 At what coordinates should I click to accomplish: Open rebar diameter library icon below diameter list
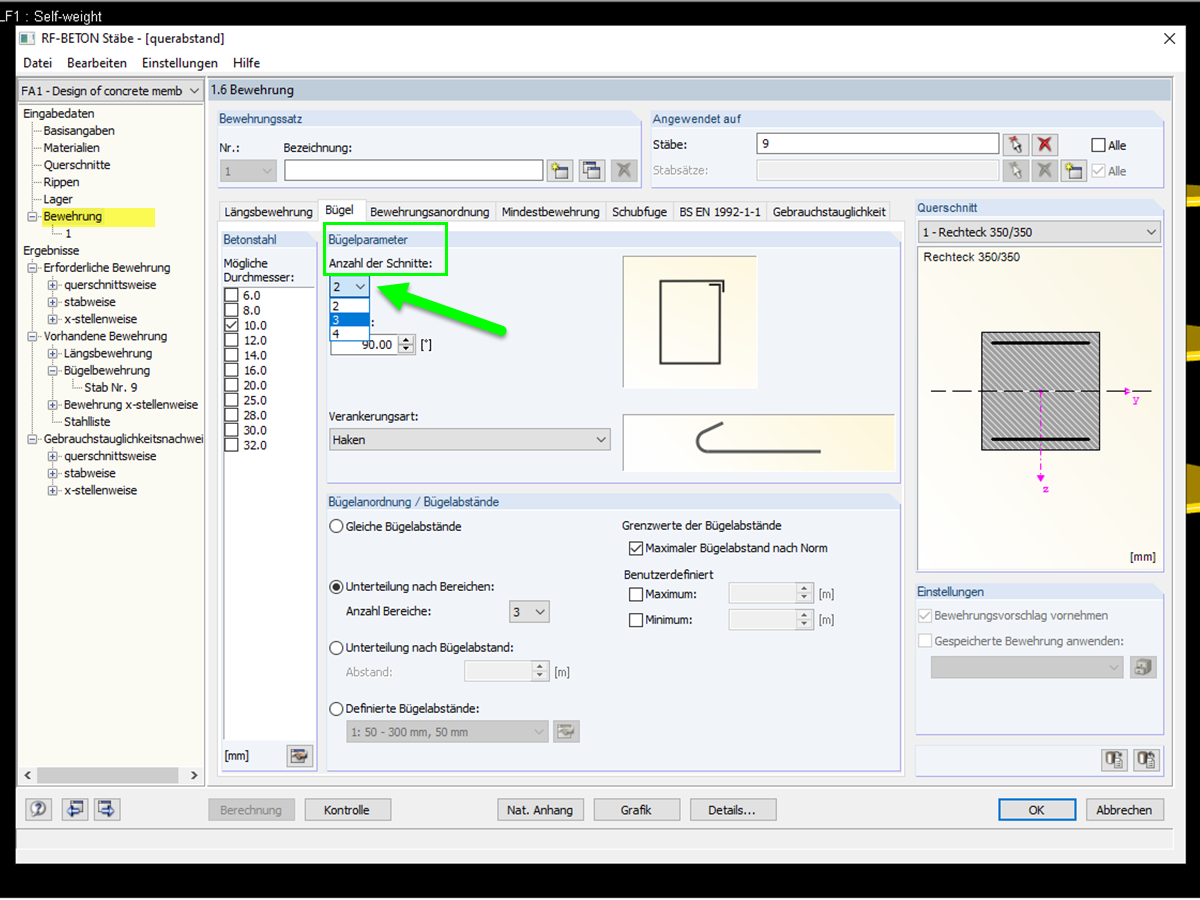[298, 756]
